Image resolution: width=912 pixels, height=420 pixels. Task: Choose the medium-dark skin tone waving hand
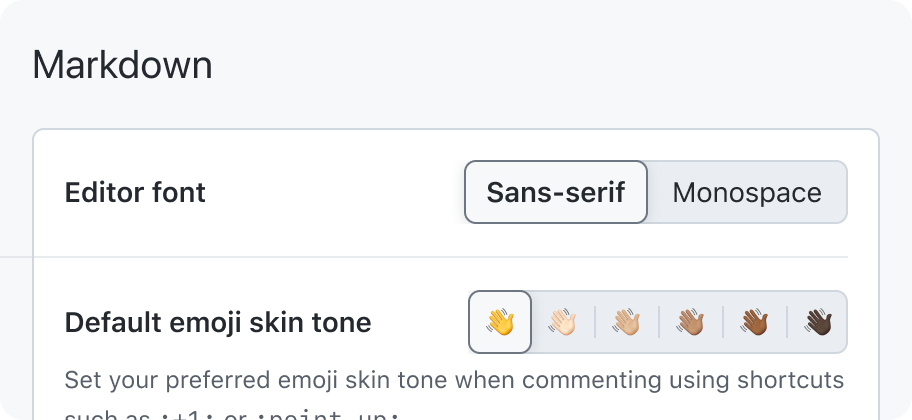coord(754,322)
